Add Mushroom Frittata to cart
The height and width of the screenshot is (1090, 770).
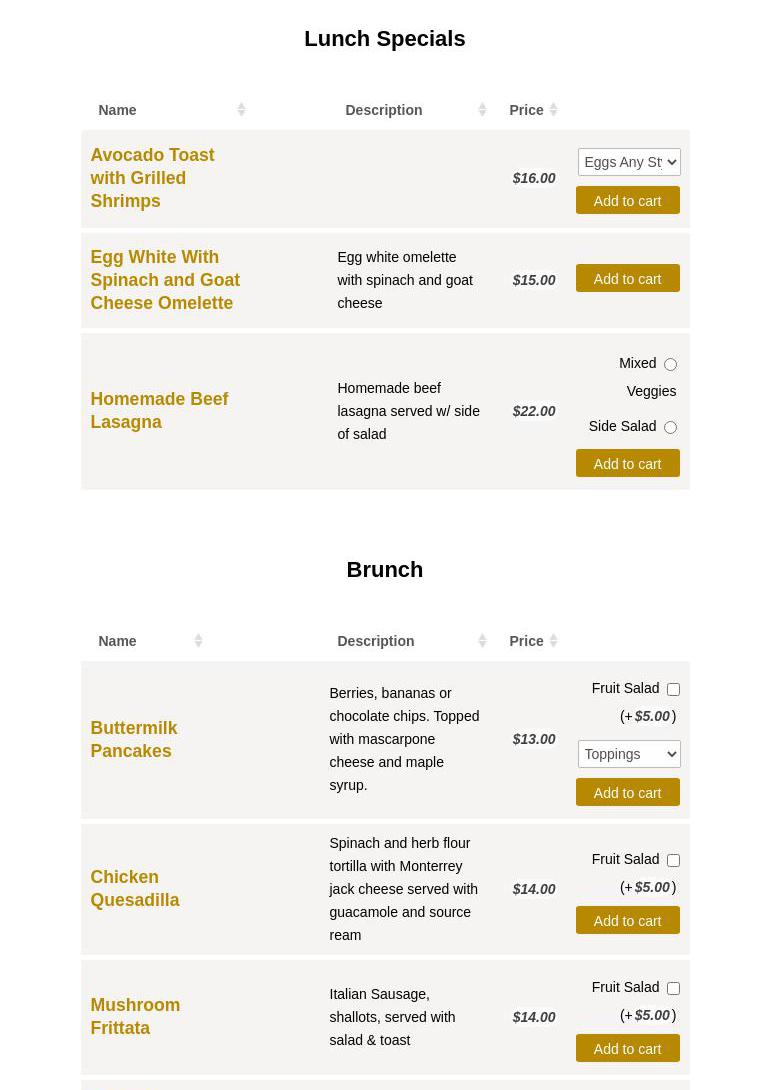click(x=627, y=1049)
